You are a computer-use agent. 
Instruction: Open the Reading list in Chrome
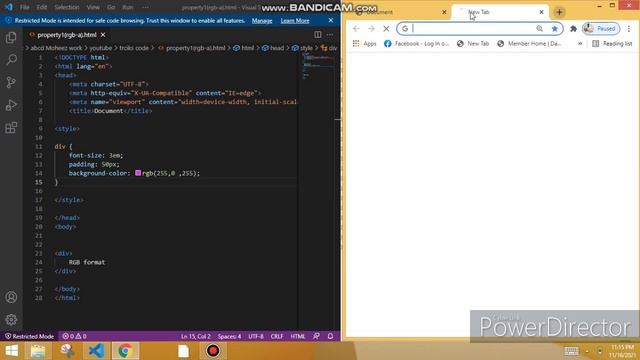612,43
